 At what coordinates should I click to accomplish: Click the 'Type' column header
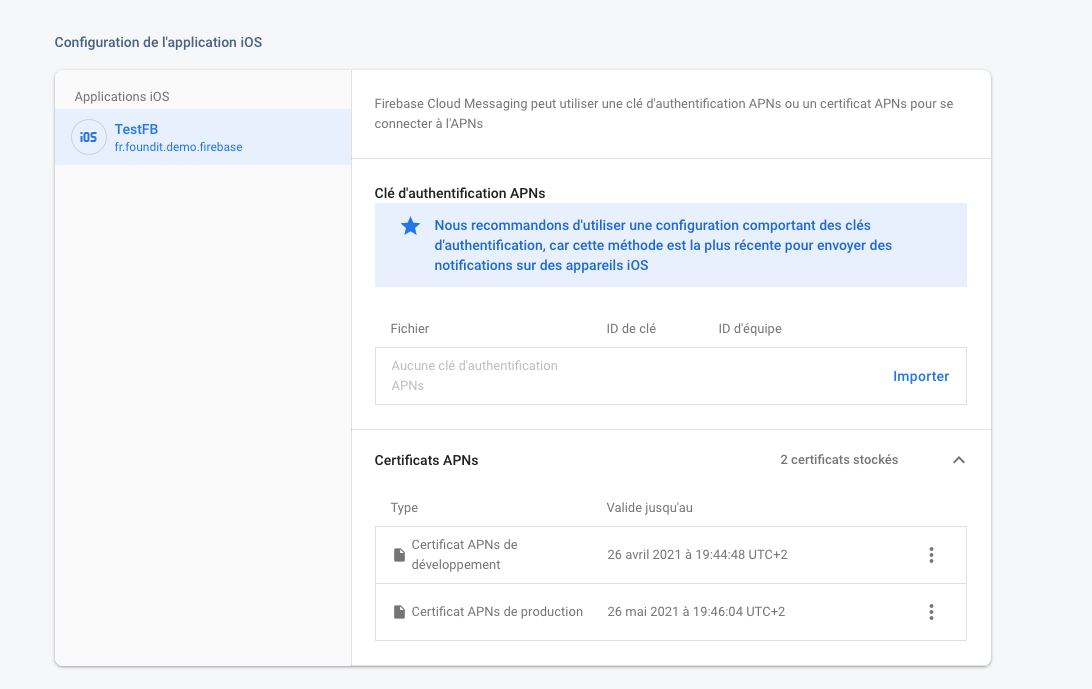404,507
